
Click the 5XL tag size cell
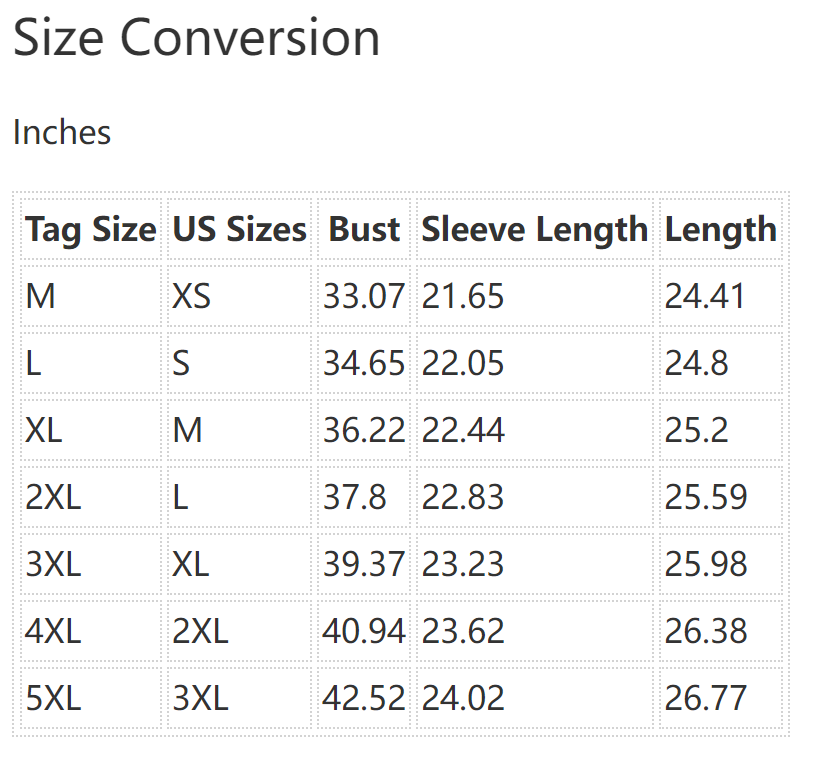pos(53,698)
